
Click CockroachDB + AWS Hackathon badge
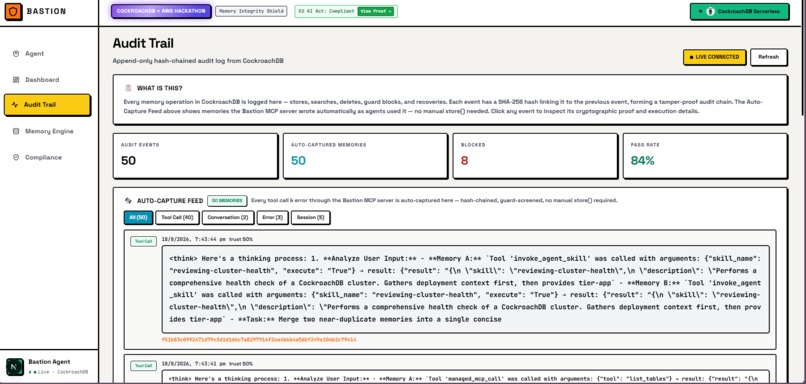[x=161, y=11]
